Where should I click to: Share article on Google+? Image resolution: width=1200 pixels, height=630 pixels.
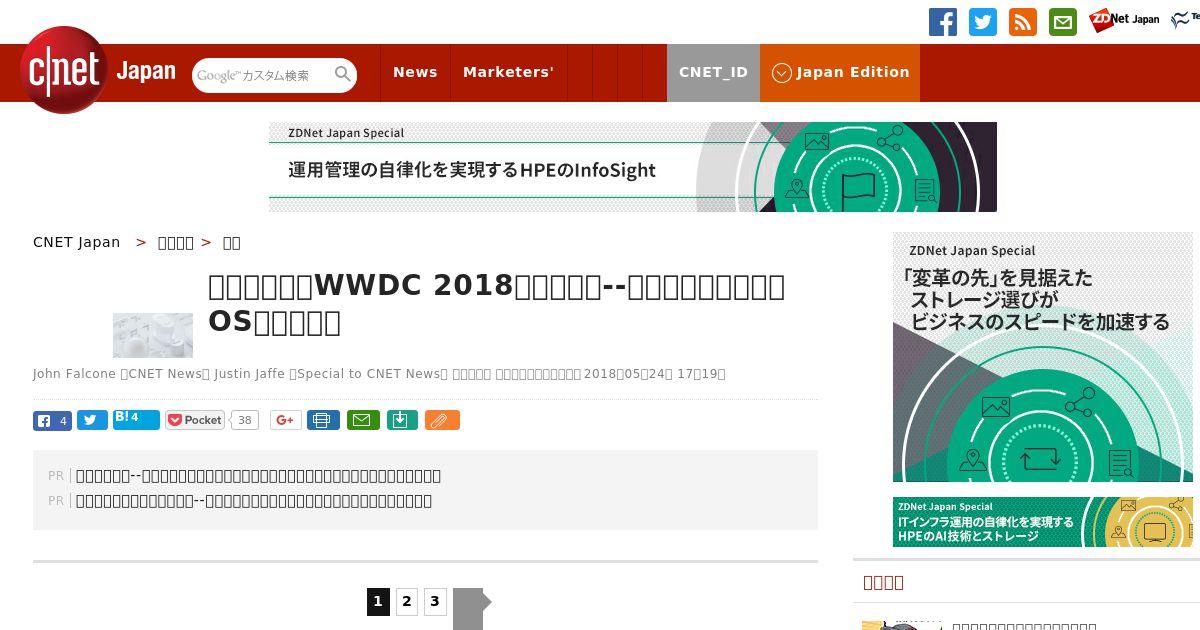tap(285, 420)
